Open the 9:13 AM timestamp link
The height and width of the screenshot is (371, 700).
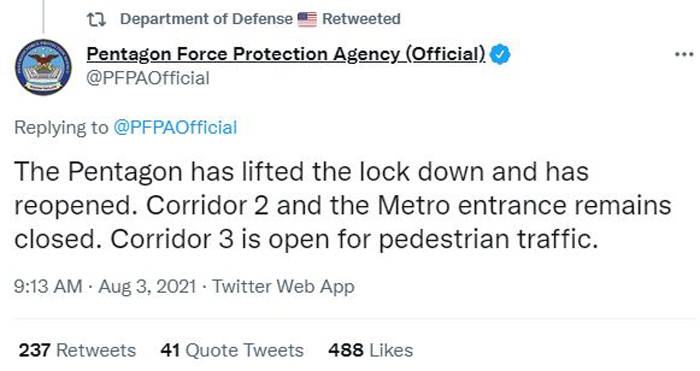pos(48,286)
